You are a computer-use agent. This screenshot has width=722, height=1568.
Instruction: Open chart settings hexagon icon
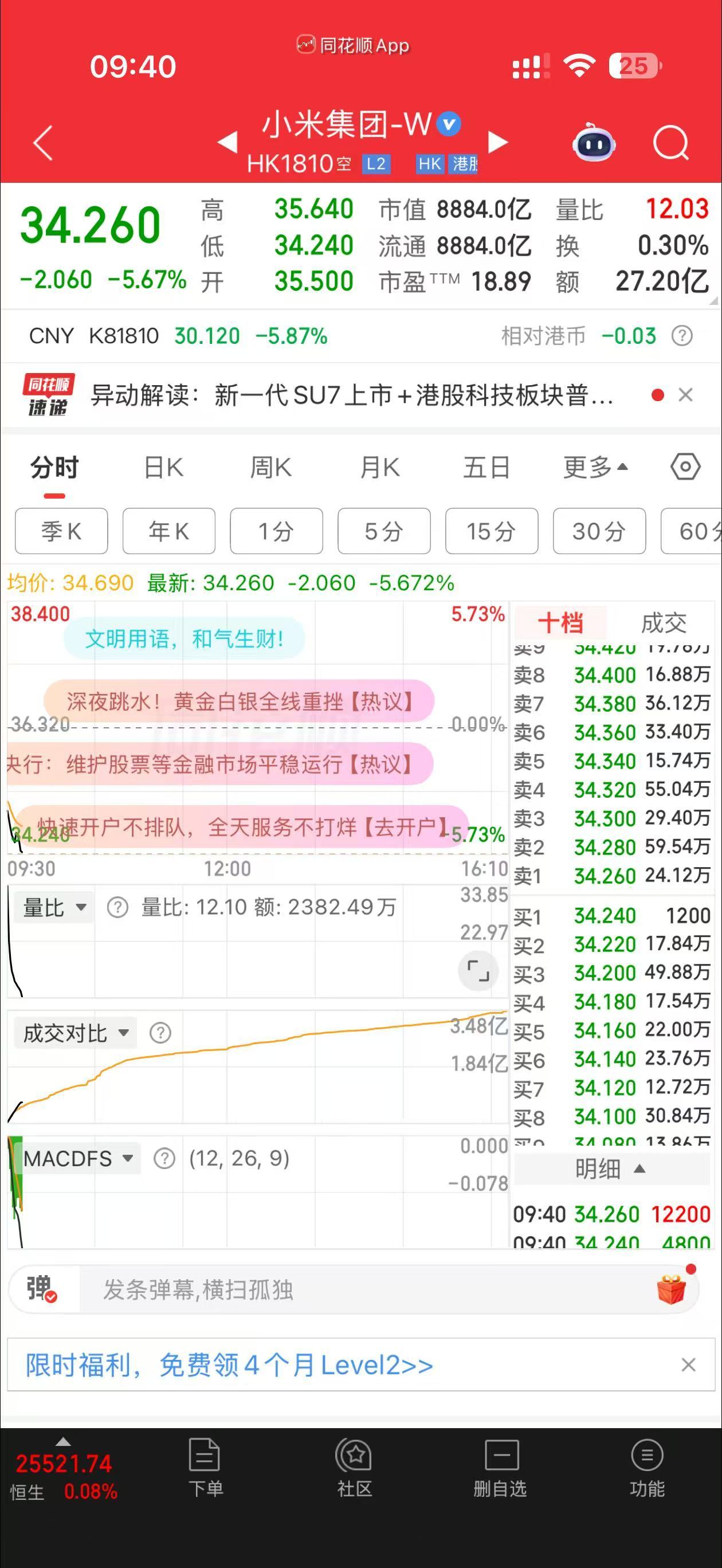[685, 468]
